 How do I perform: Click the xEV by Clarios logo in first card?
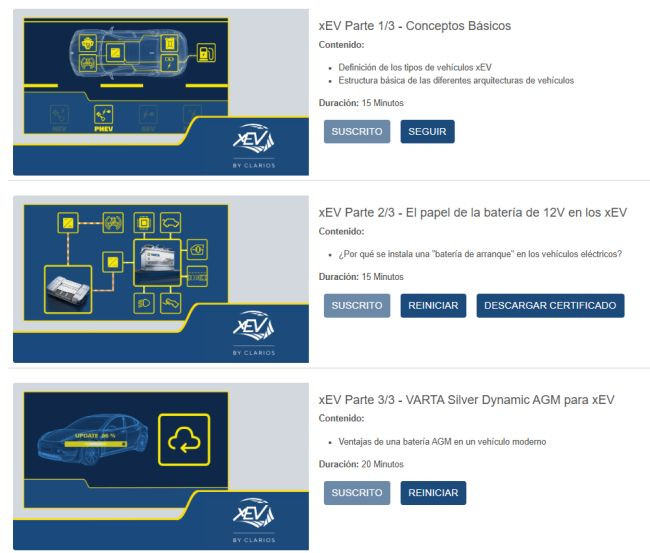click(253, 145)
